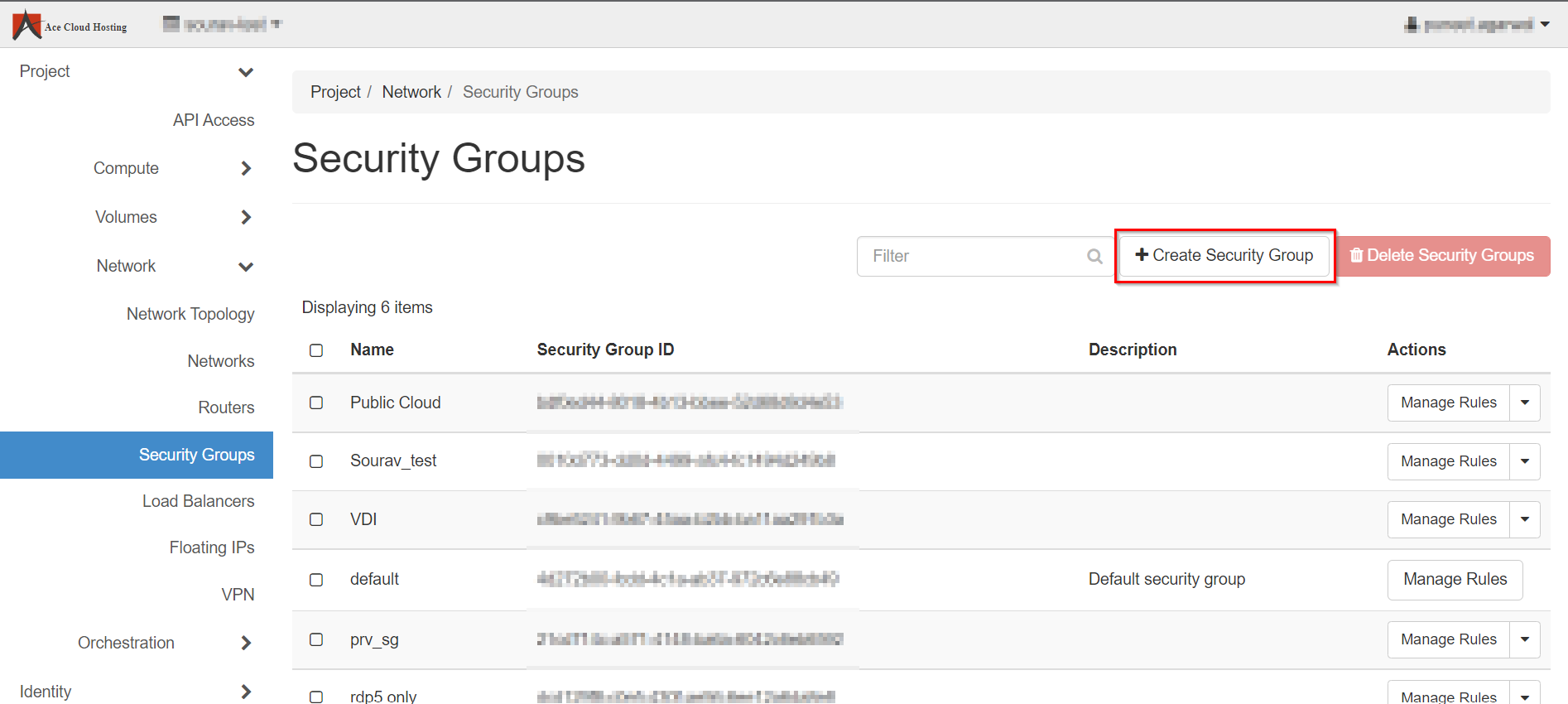This screenshot has height=704, width=1568.
Task: Open action dropdown arrow for prv_sg row
Action: (x=1524, y=639)
